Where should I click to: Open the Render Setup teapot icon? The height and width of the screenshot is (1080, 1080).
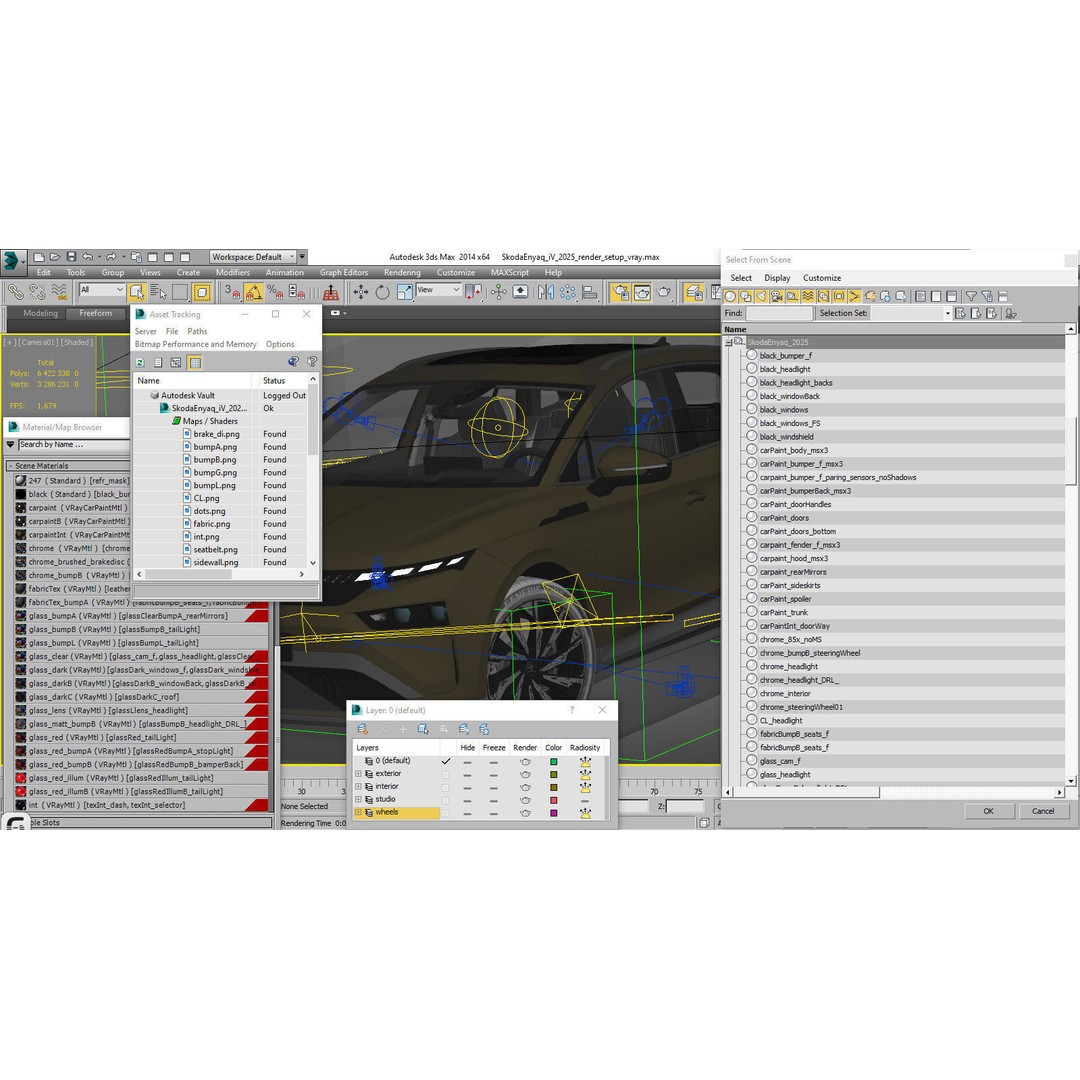click(621, 292)
